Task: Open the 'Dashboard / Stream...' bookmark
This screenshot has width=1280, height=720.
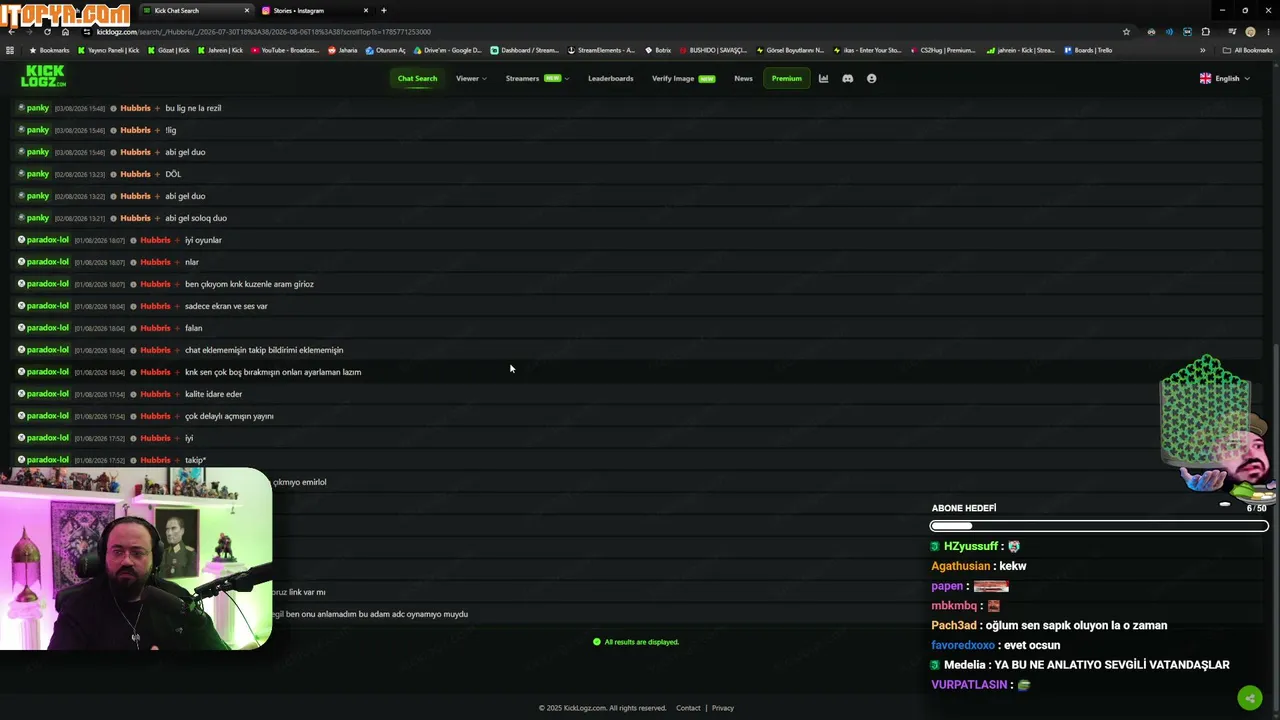Action: tap(525, 50)
